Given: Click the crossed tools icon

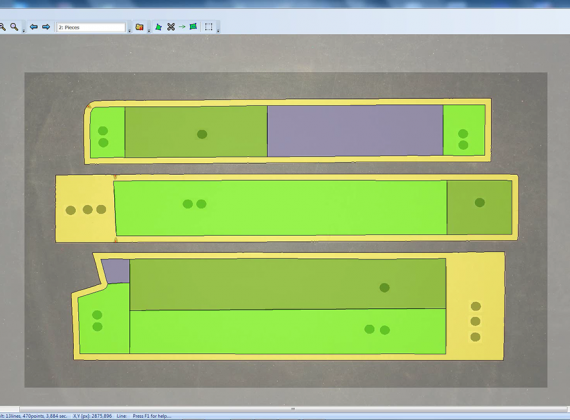Looking at the screenshot, I should coord(171,27).
